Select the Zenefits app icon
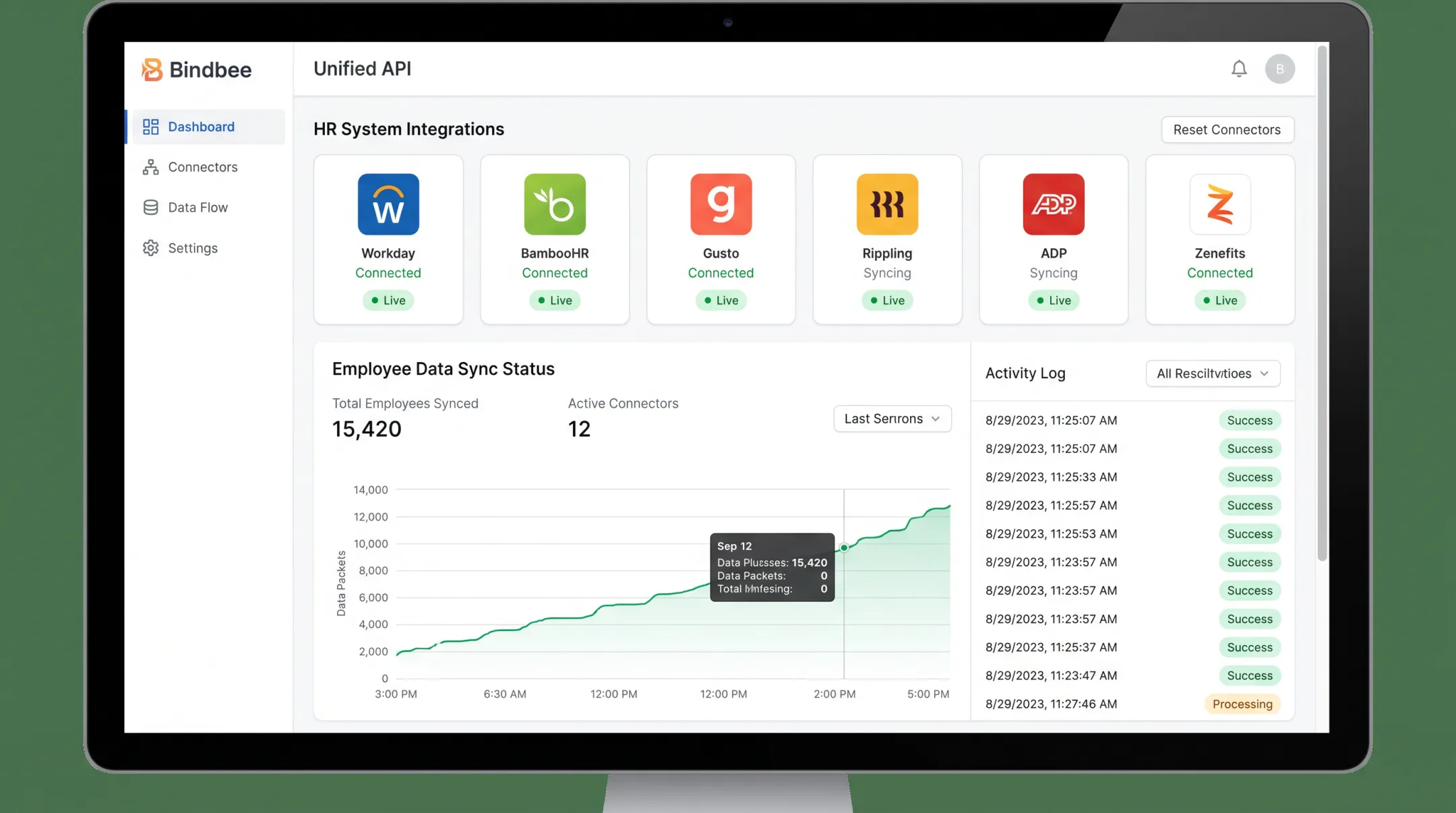 1220,204
